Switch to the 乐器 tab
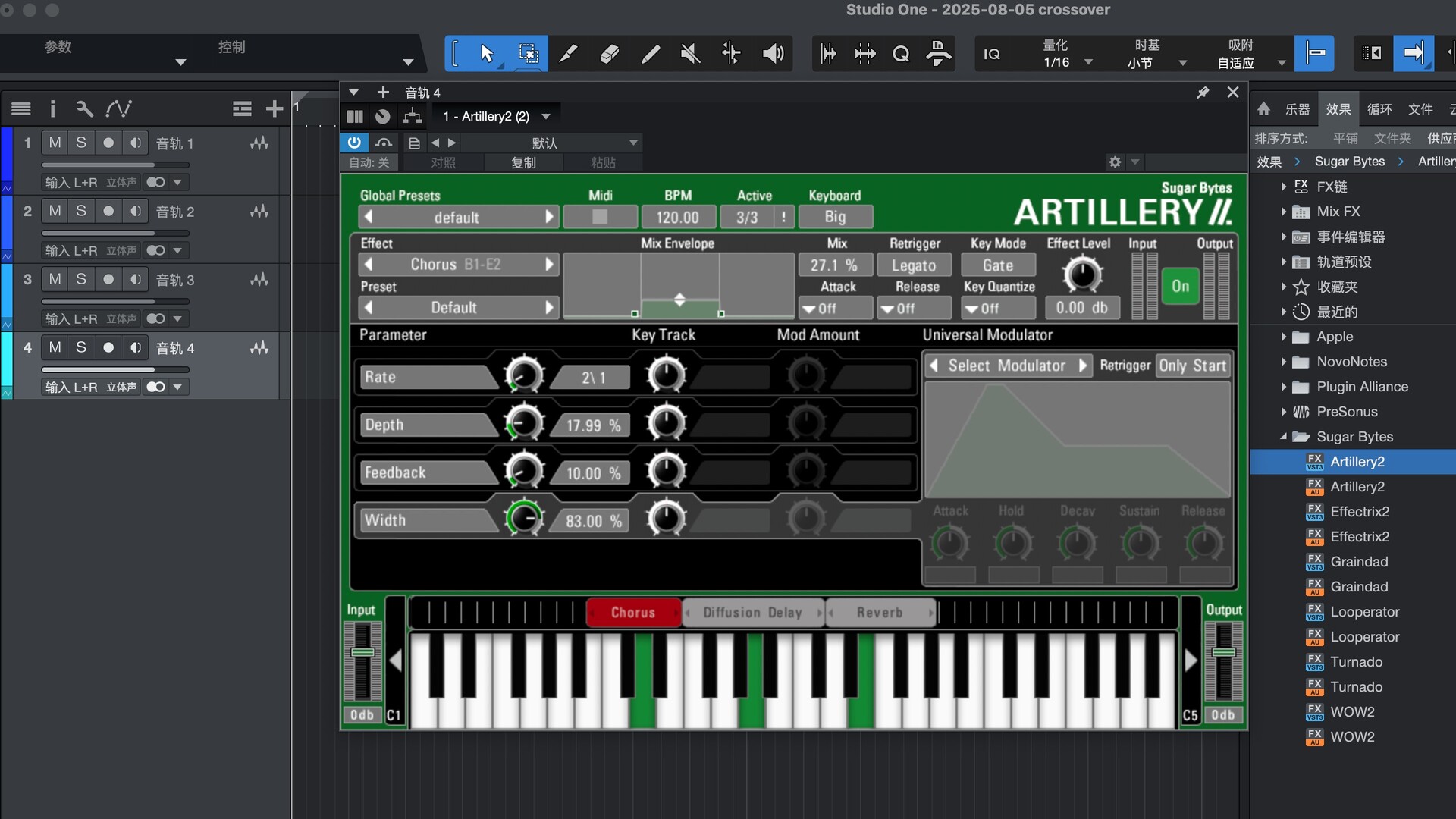The image size is (1456, 819). 1297,109
